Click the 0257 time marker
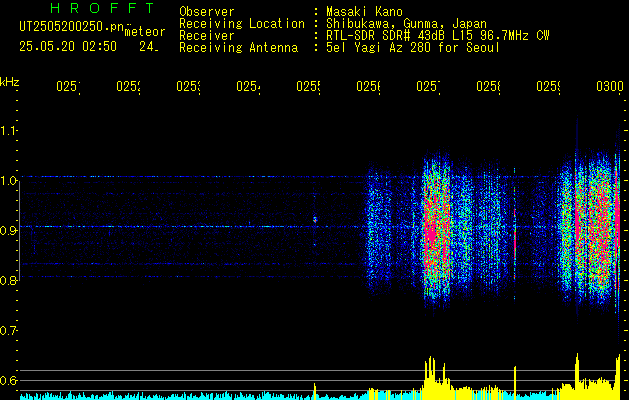The image size is (629, 400). [428, 86]
